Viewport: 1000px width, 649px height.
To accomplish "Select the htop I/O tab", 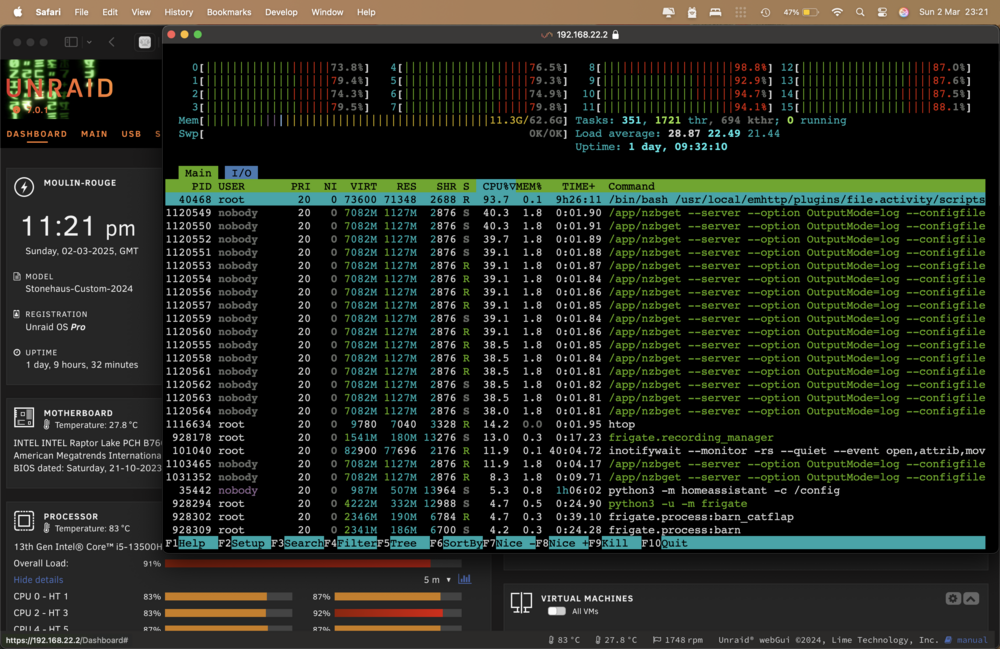I will pyautogui.click(x=241, y=173).
